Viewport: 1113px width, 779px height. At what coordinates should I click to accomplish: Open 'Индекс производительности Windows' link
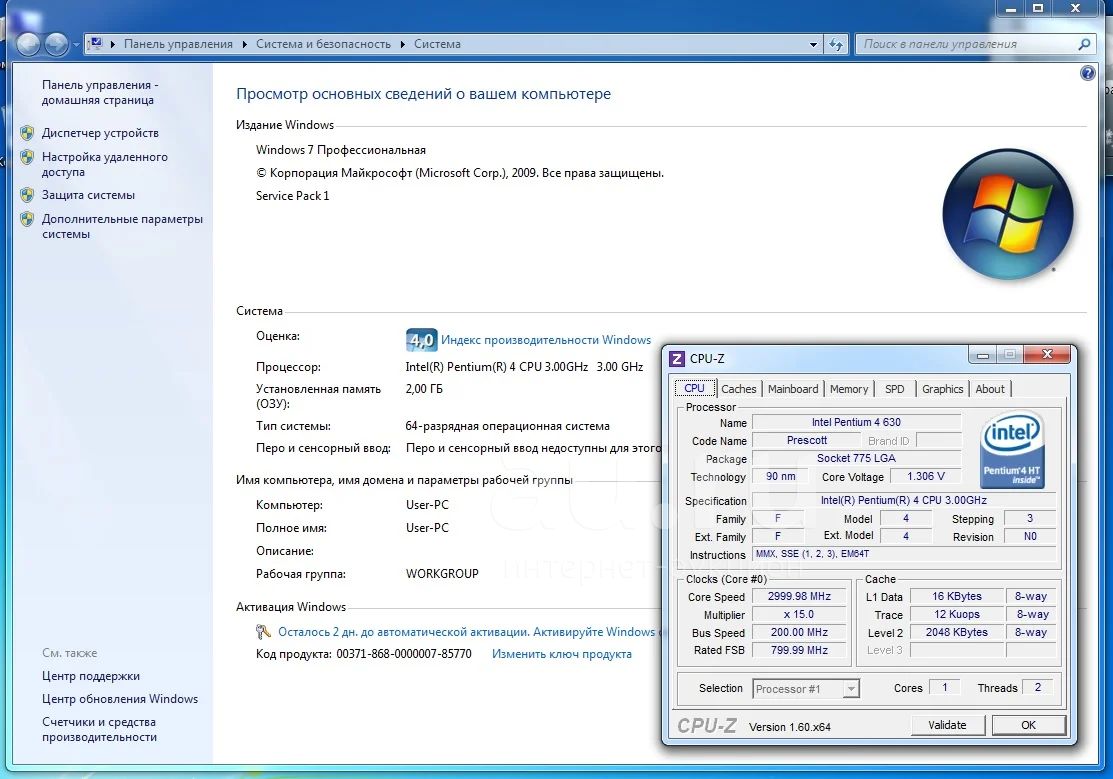tap(546, 340)
